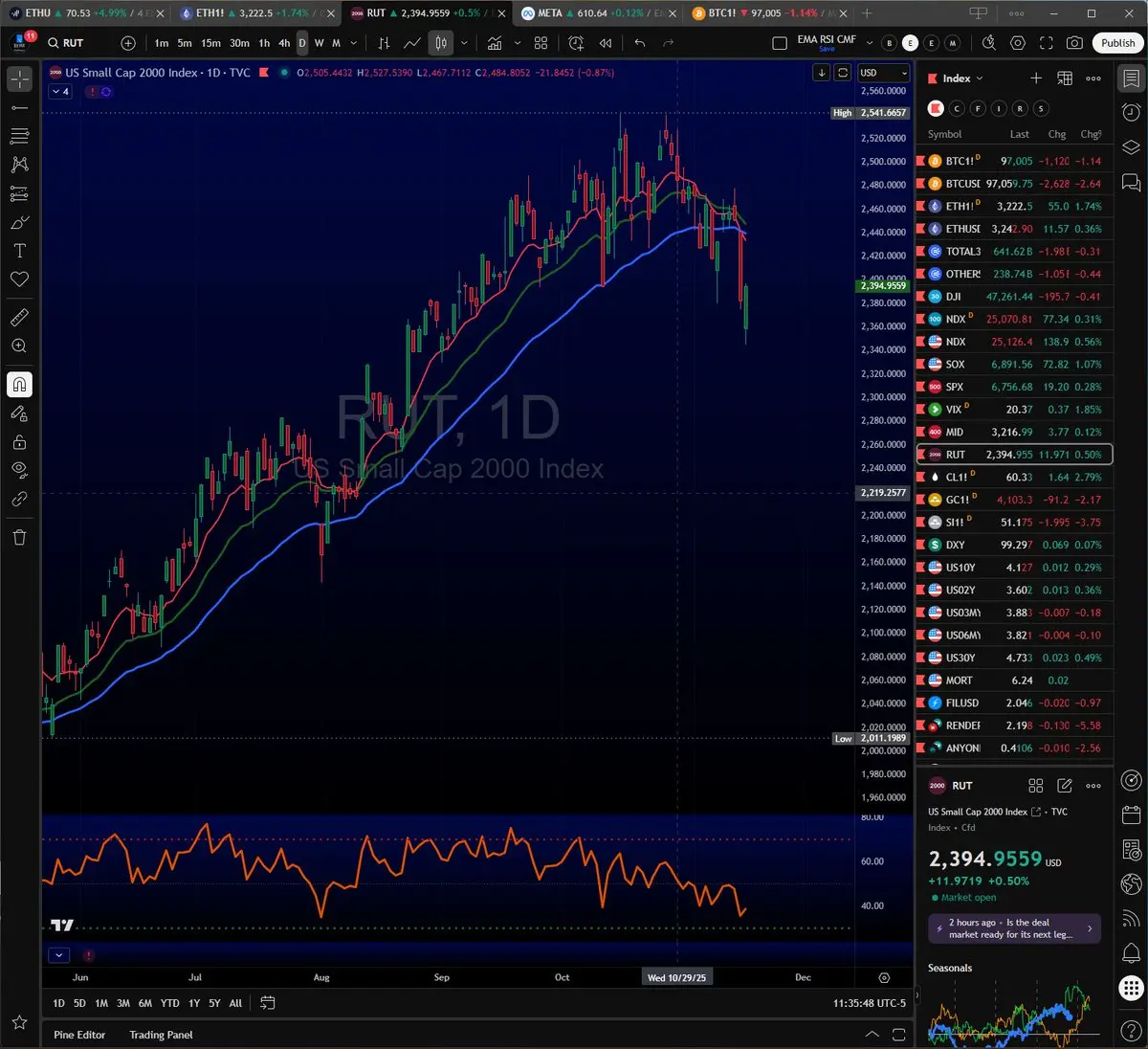Click the add symbol compare plus icon

pos(128,43)
